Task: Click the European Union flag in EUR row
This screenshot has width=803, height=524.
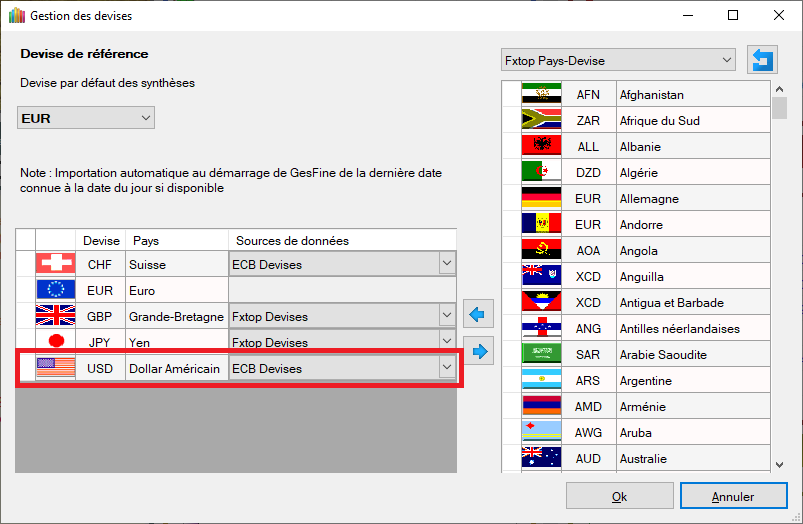Action: [56, 290]
